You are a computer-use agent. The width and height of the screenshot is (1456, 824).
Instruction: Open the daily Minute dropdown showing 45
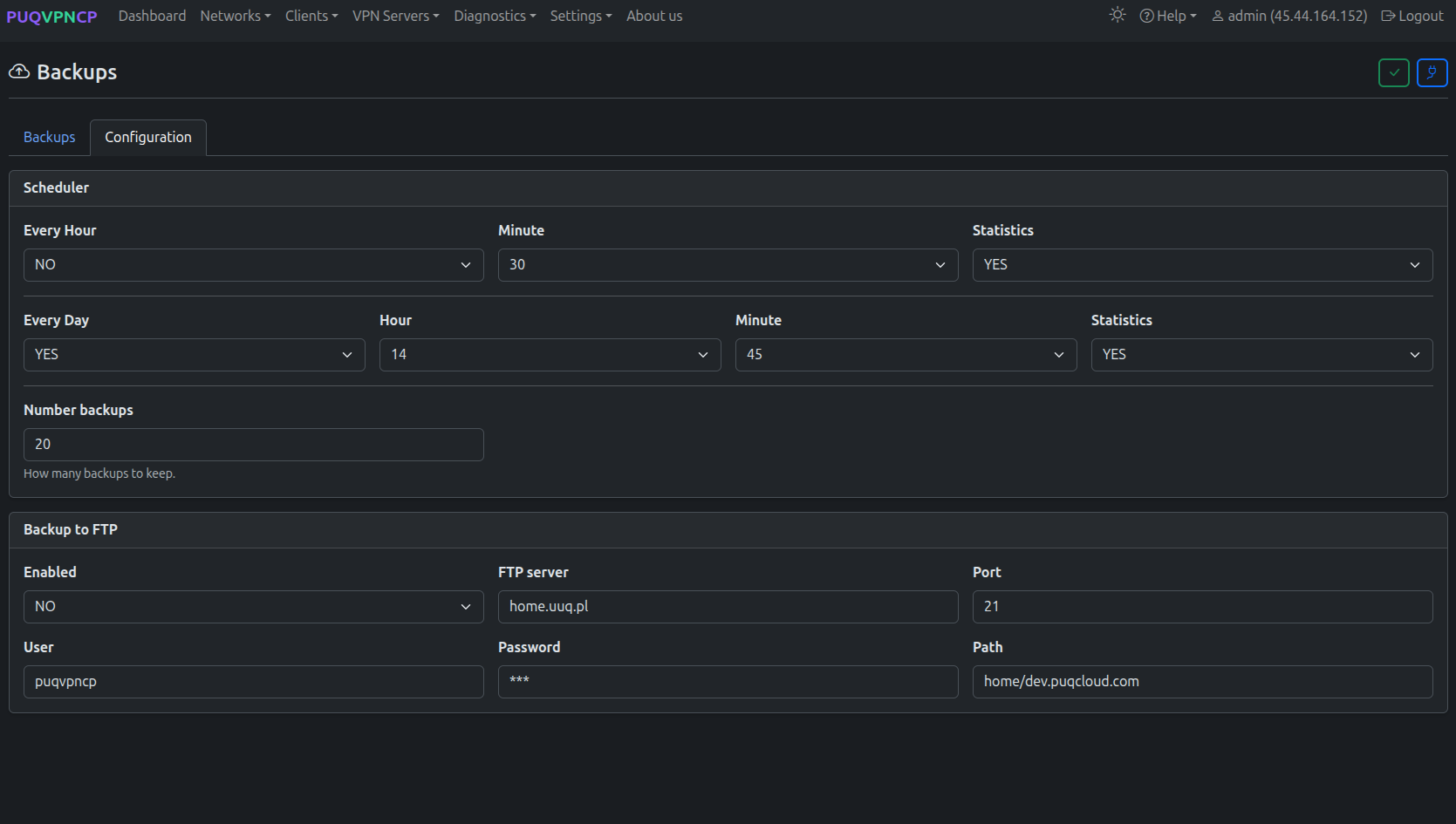click(x=906, y=355)
